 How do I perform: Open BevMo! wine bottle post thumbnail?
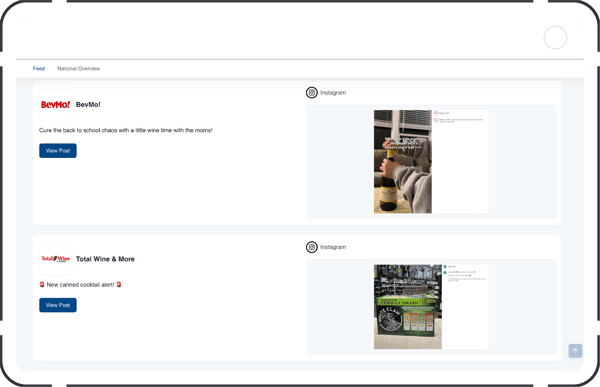click(431, 162)
